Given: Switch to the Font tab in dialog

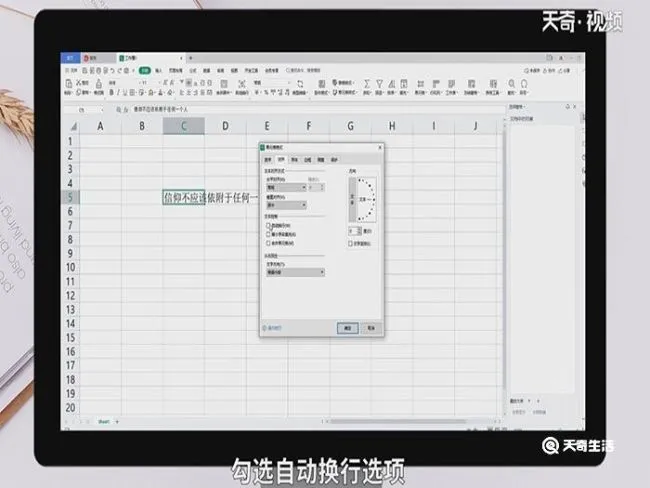Looking at the screenshot, I should coord(294,160).
